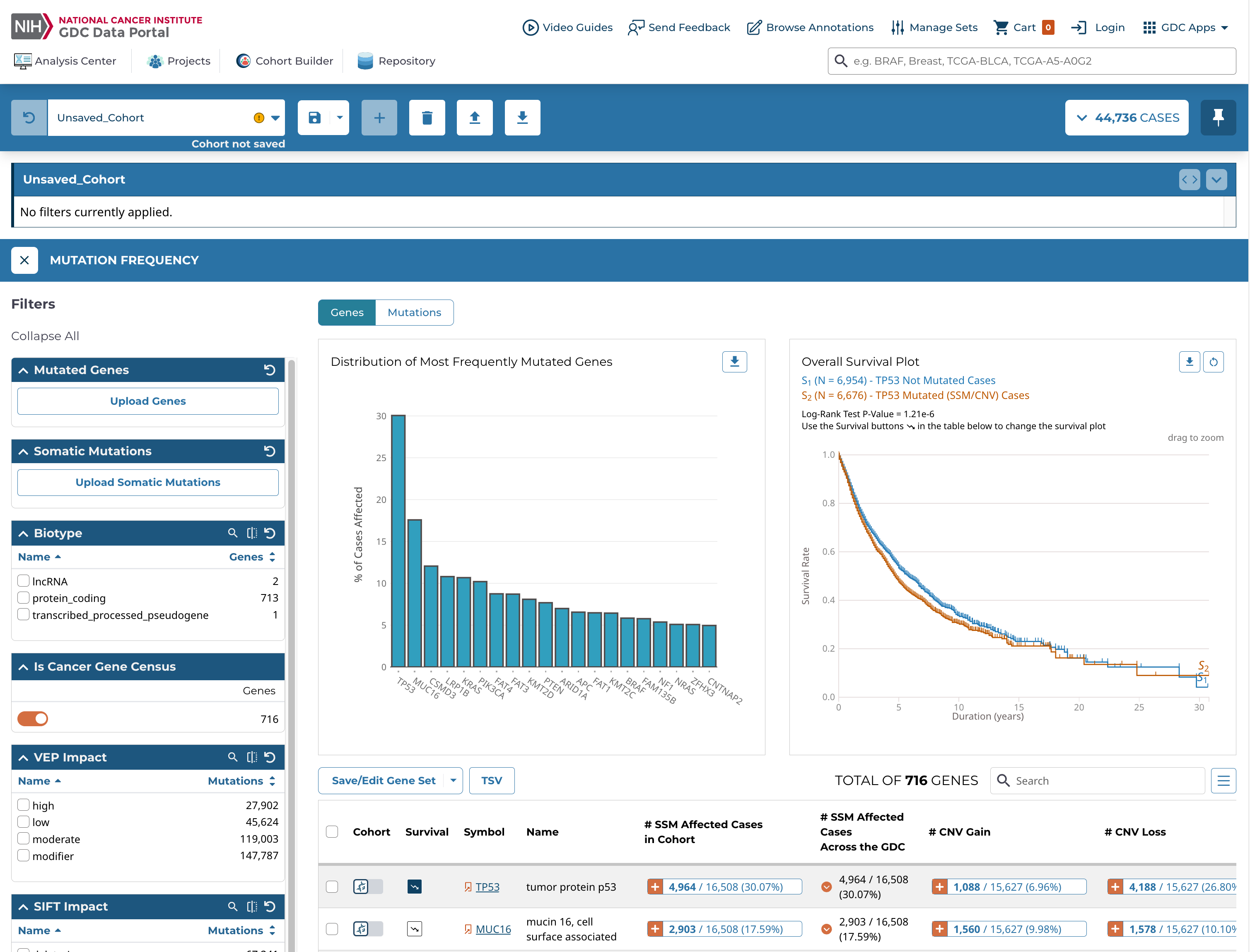Click the upload cohort arrow icon

pyautogui.click(x=475, y=117)
